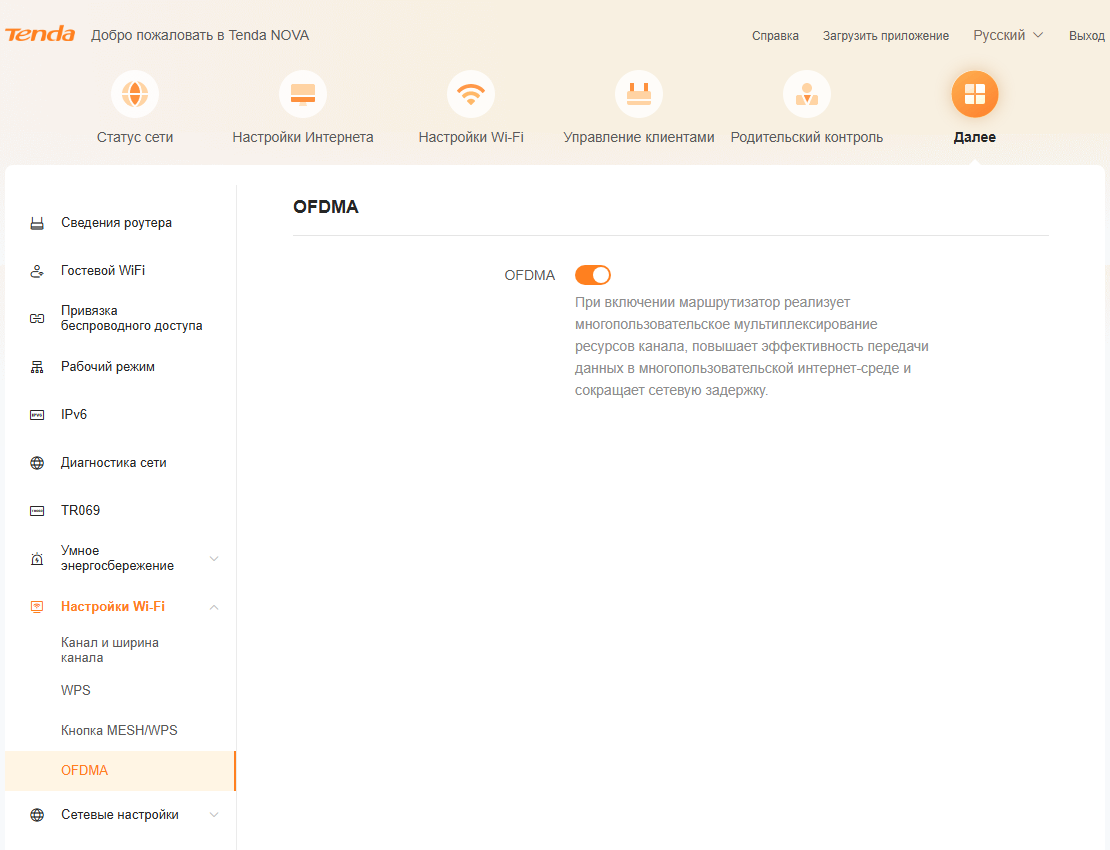This screenshot has height=850, width=1110.
Task: Open network status globe icon
Action: 135,94
